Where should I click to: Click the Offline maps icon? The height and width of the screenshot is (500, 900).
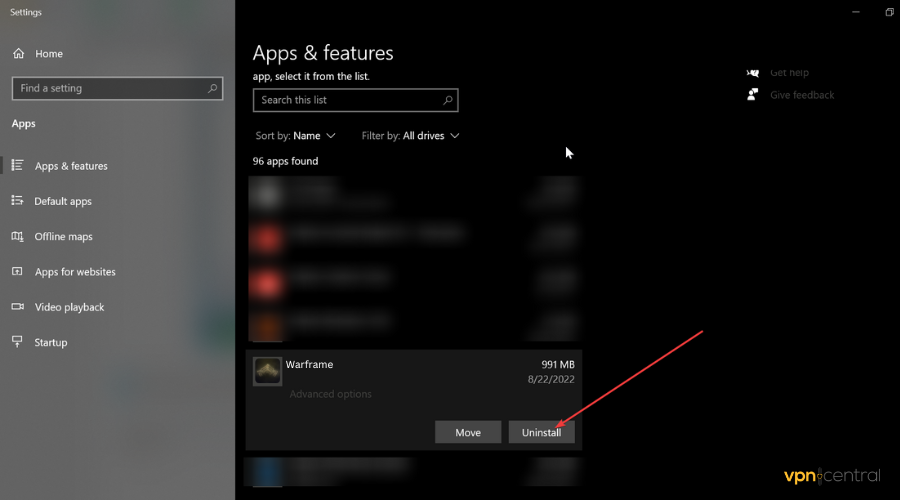coord(18,237)
